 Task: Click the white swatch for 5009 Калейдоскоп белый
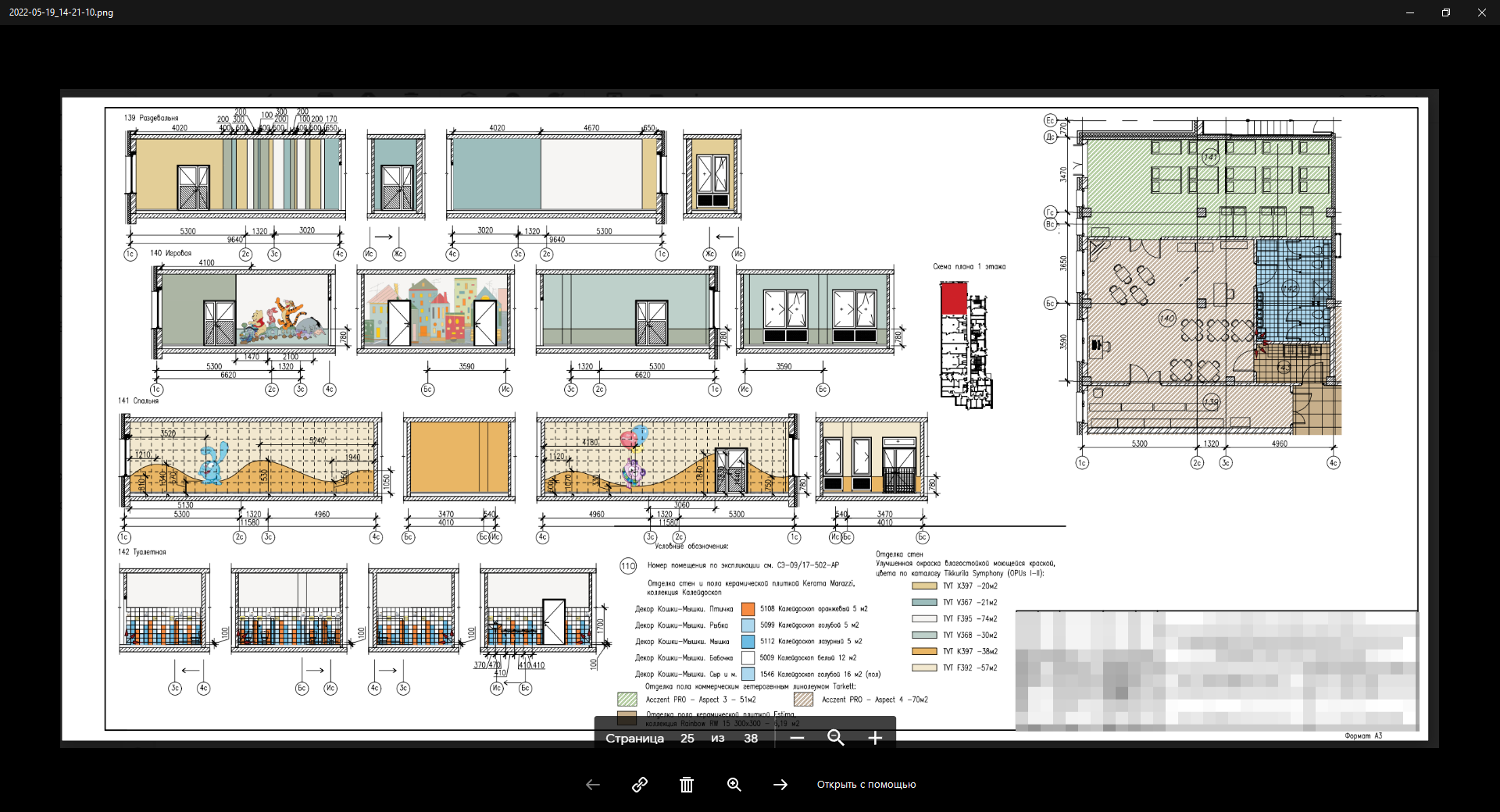click(x=748, y=657)
